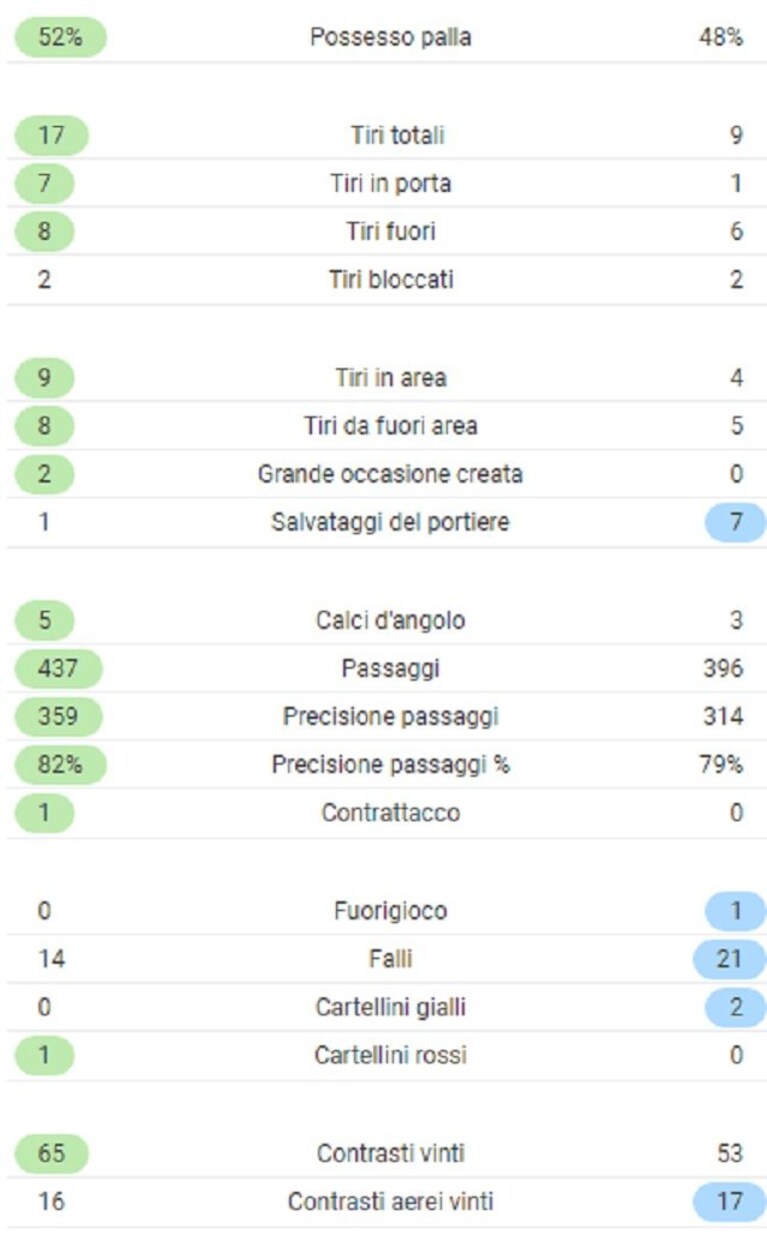This screenshot has width=767, height=1235.
Task: Select the Precisione passaggi % label
Action: (390, 765)
